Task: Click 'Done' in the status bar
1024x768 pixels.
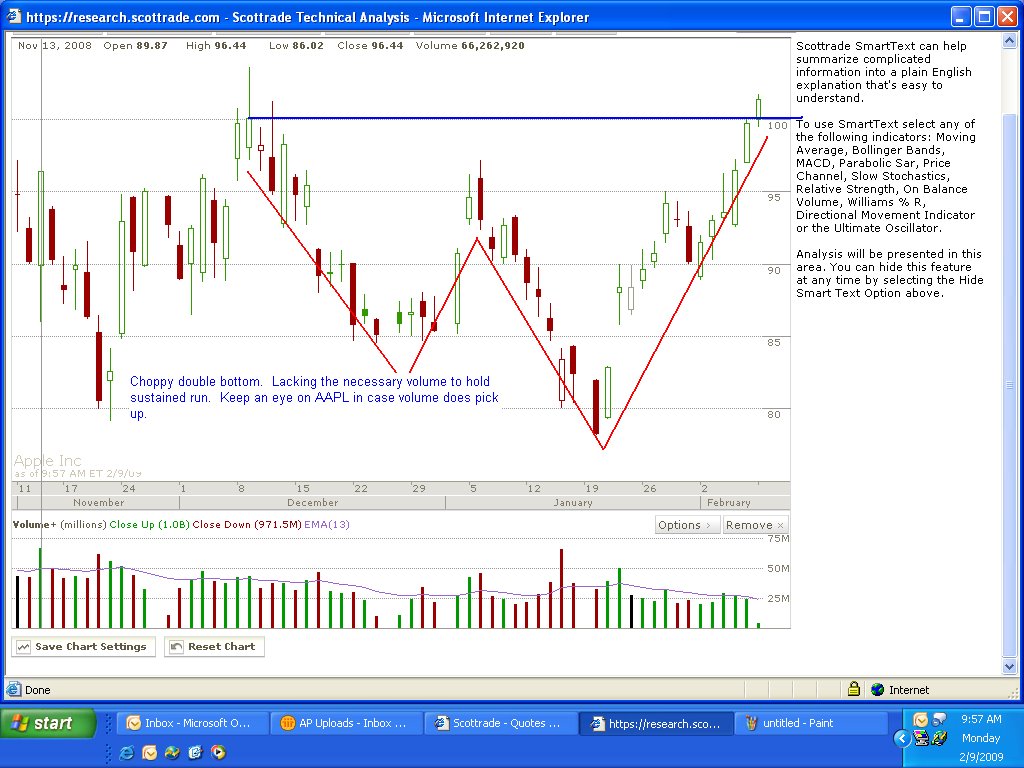Action: [37, 690]
